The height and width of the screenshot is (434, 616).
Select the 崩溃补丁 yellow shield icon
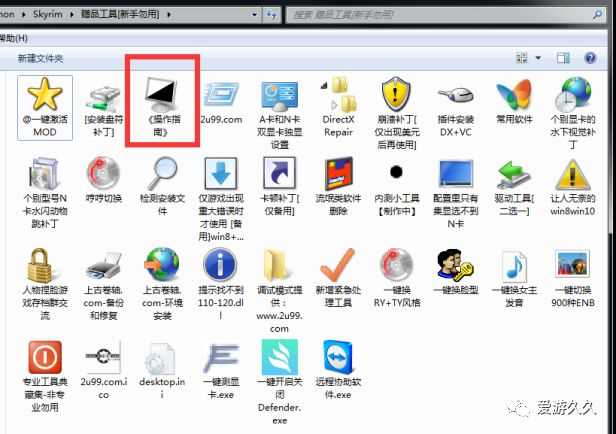[396, 94]
